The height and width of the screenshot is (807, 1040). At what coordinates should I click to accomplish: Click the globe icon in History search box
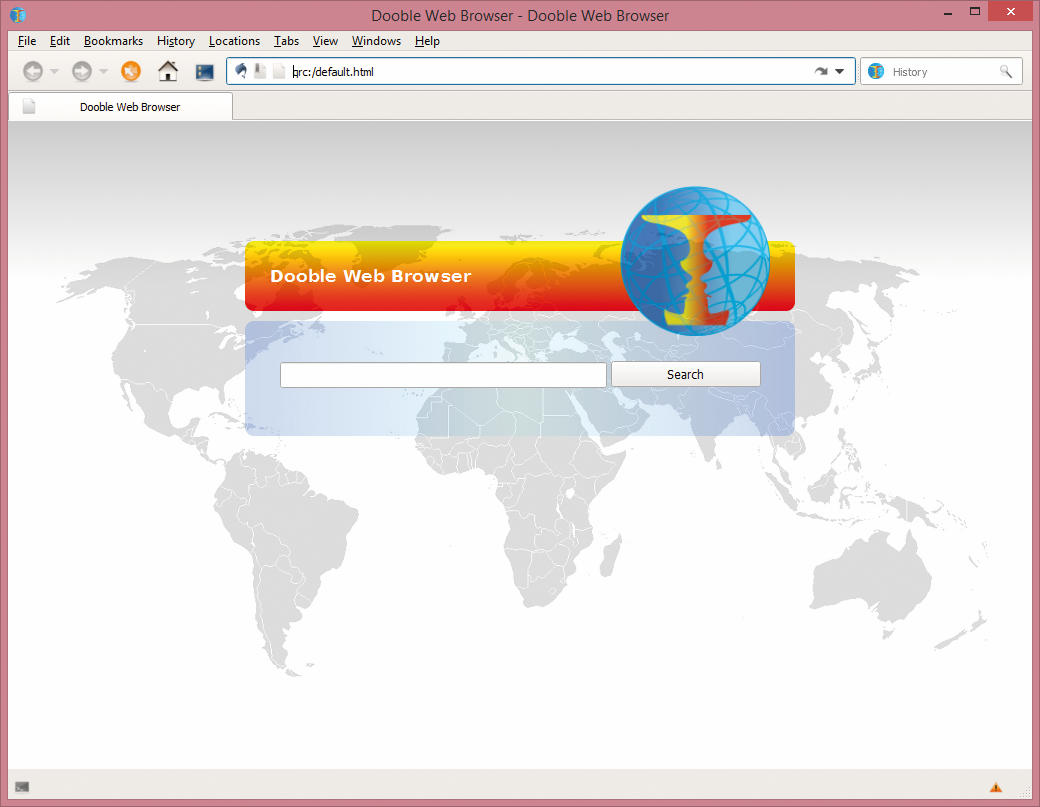tap(876, 72)
